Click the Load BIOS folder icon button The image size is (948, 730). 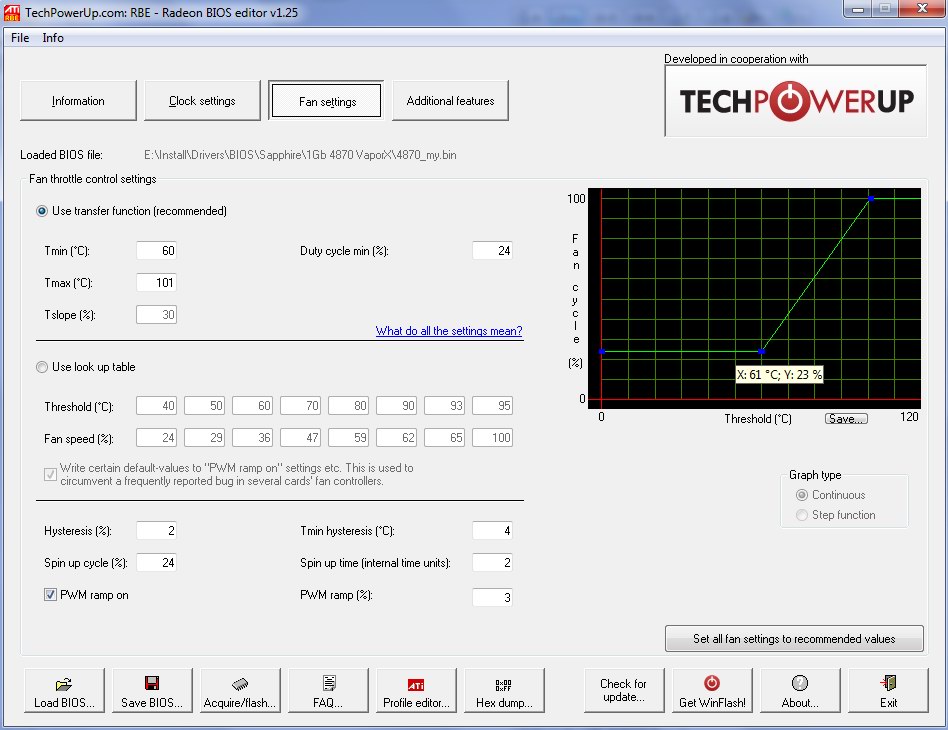point(64,691)
